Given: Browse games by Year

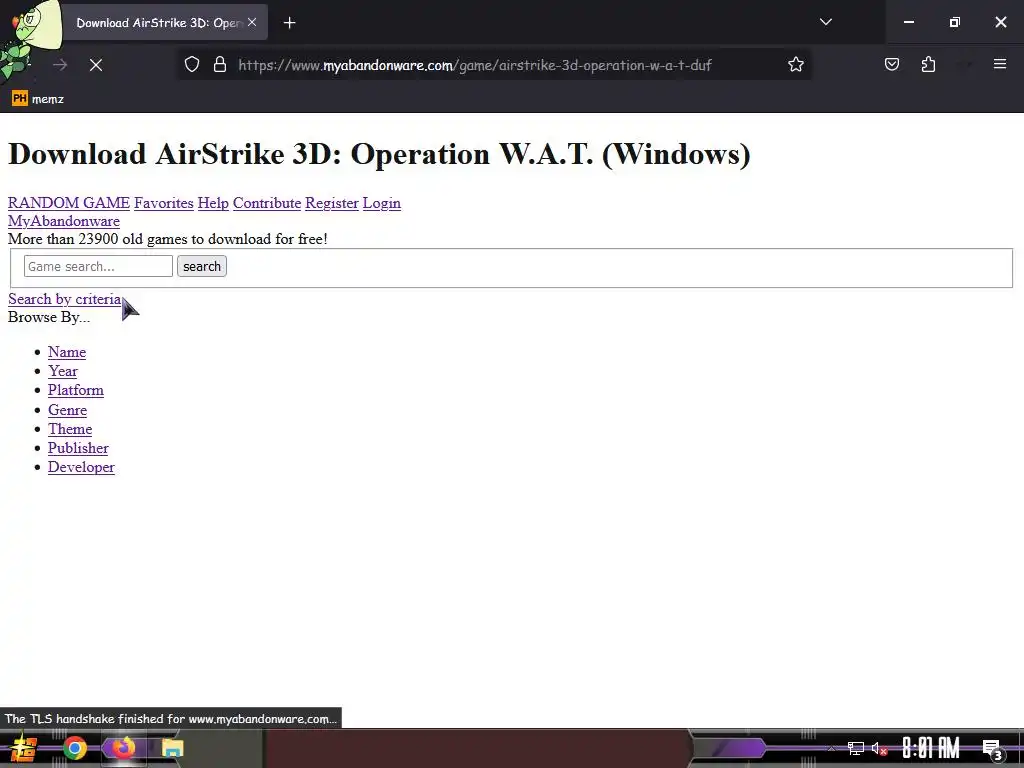Looking at the screenshot, I should point(63,371).
